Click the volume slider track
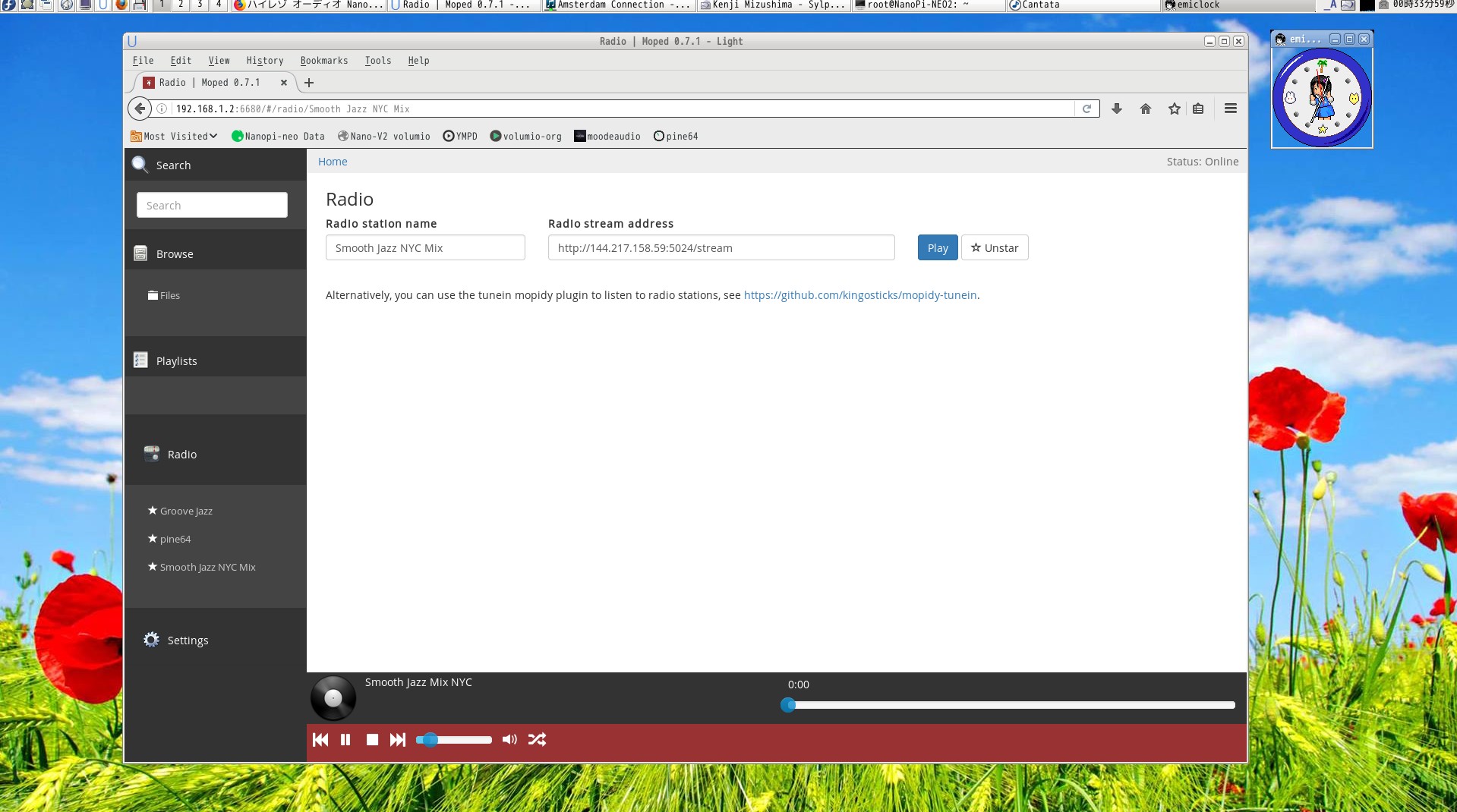 tap(463, 740)
